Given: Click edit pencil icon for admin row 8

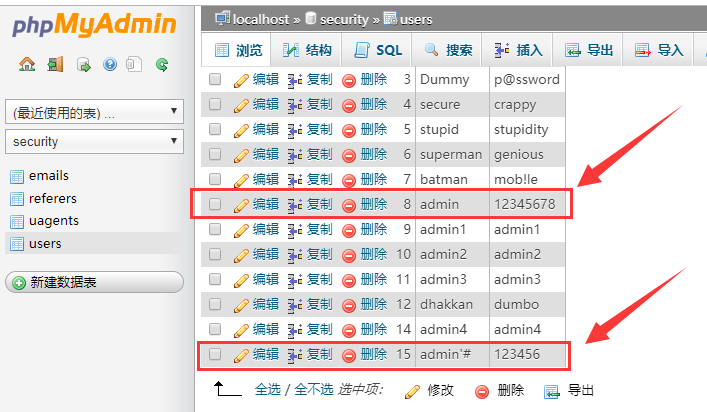Looking at the screenshot, I should point(240,205).
